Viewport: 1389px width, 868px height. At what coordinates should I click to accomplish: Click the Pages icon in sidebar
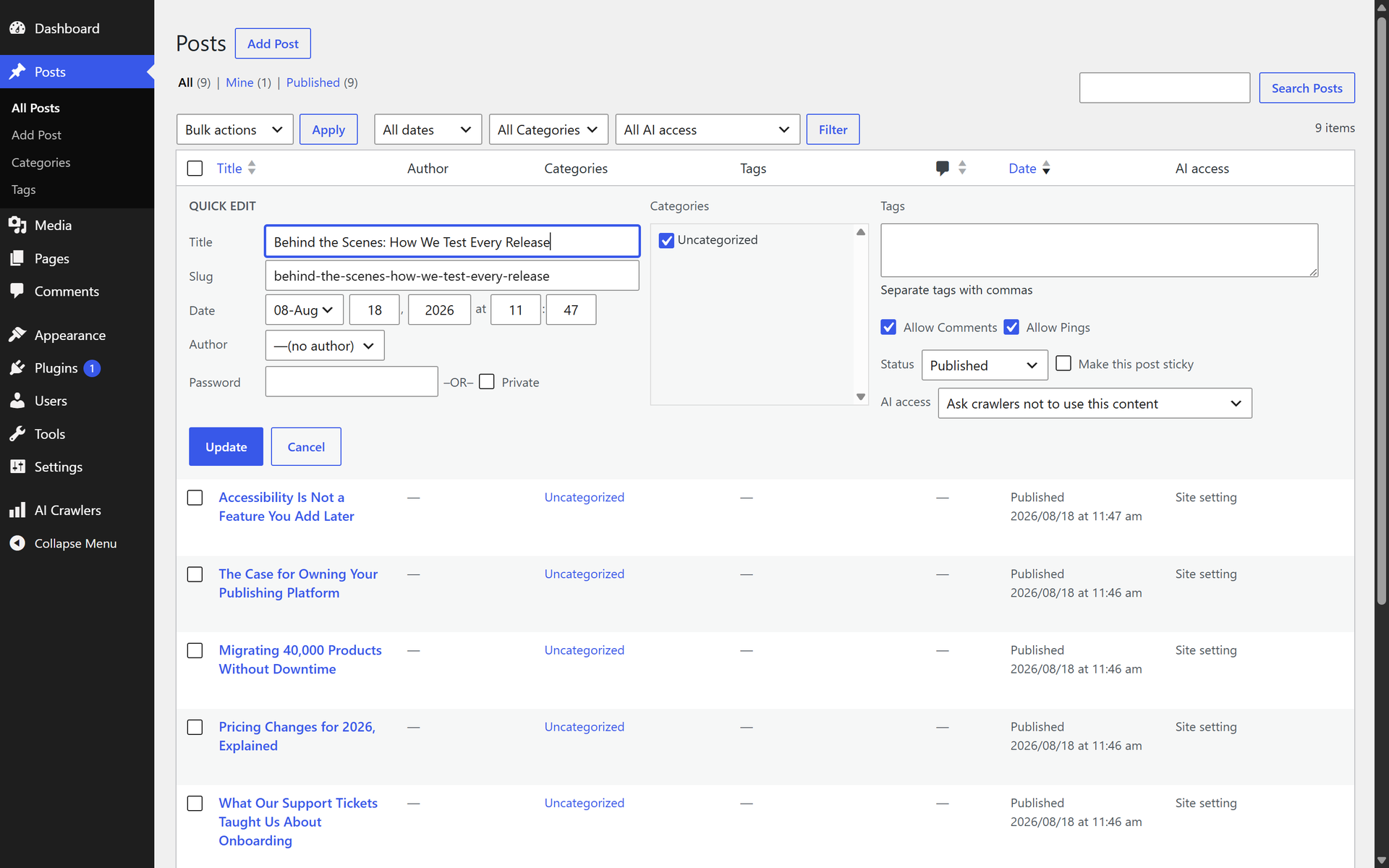(x=17, y=258)
